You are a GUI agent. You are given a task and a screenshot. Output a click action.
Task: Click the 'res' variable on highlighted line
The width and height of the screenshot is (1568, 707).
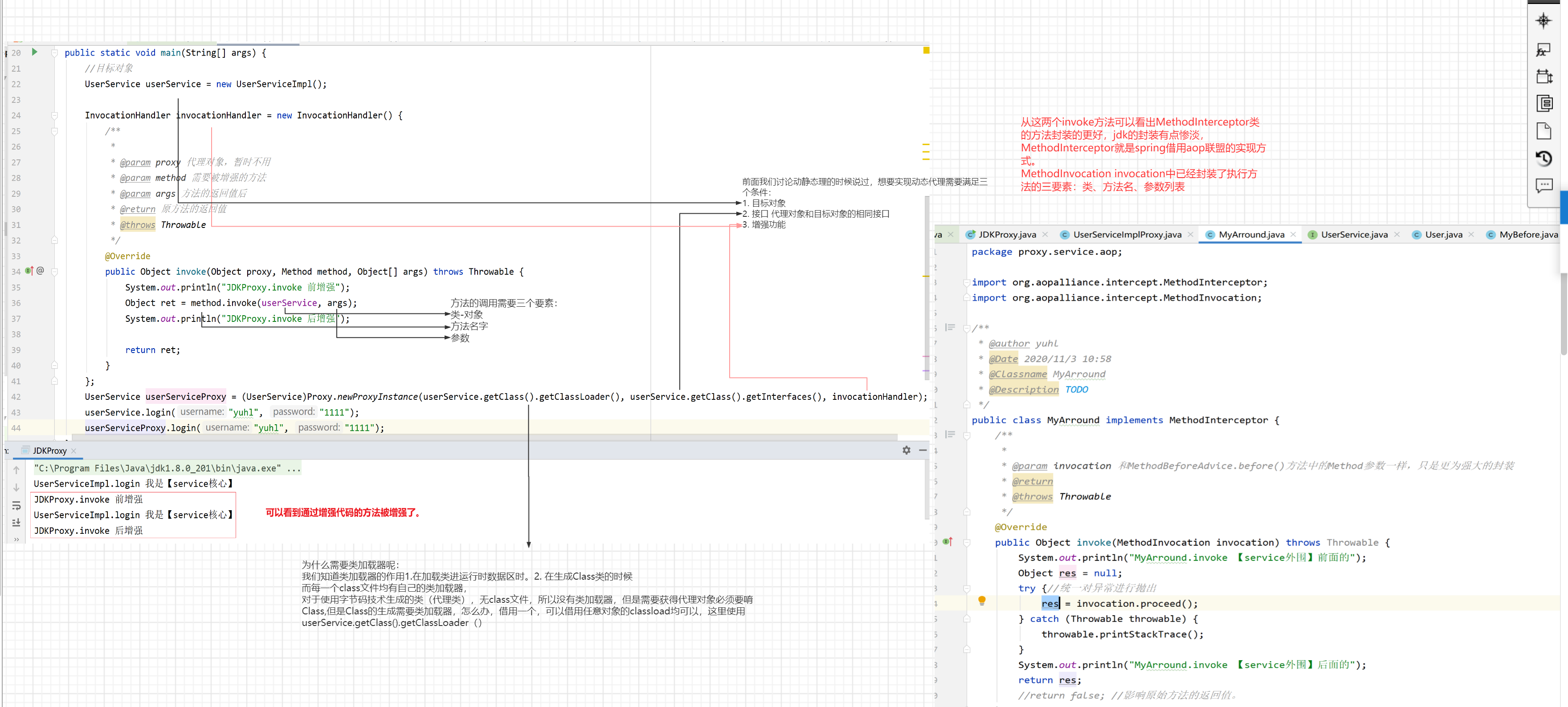coord(1051,604)
